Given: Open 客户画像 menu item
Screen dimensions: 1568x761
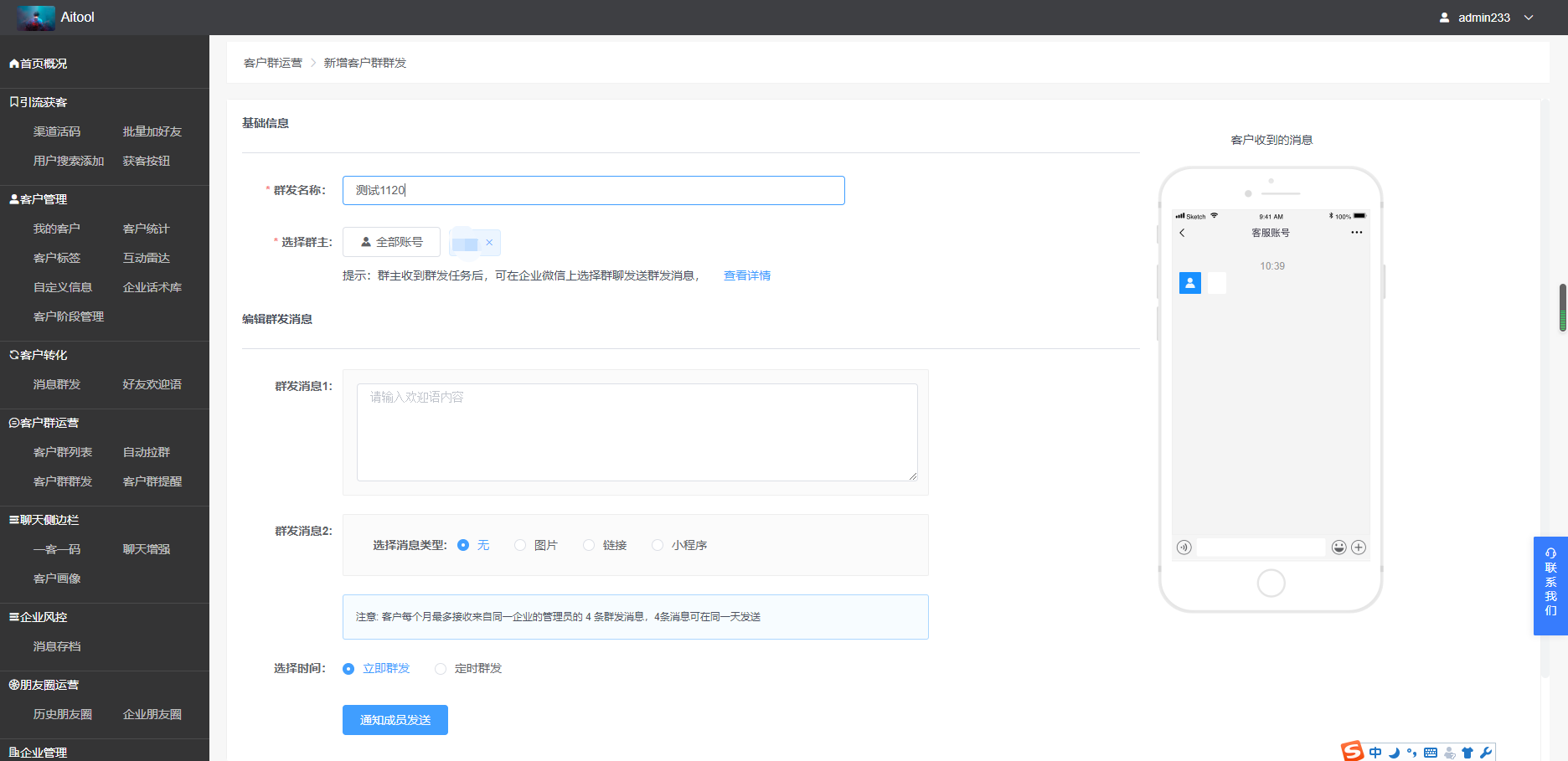Looking at the screenshot, I should click(57, 578).
